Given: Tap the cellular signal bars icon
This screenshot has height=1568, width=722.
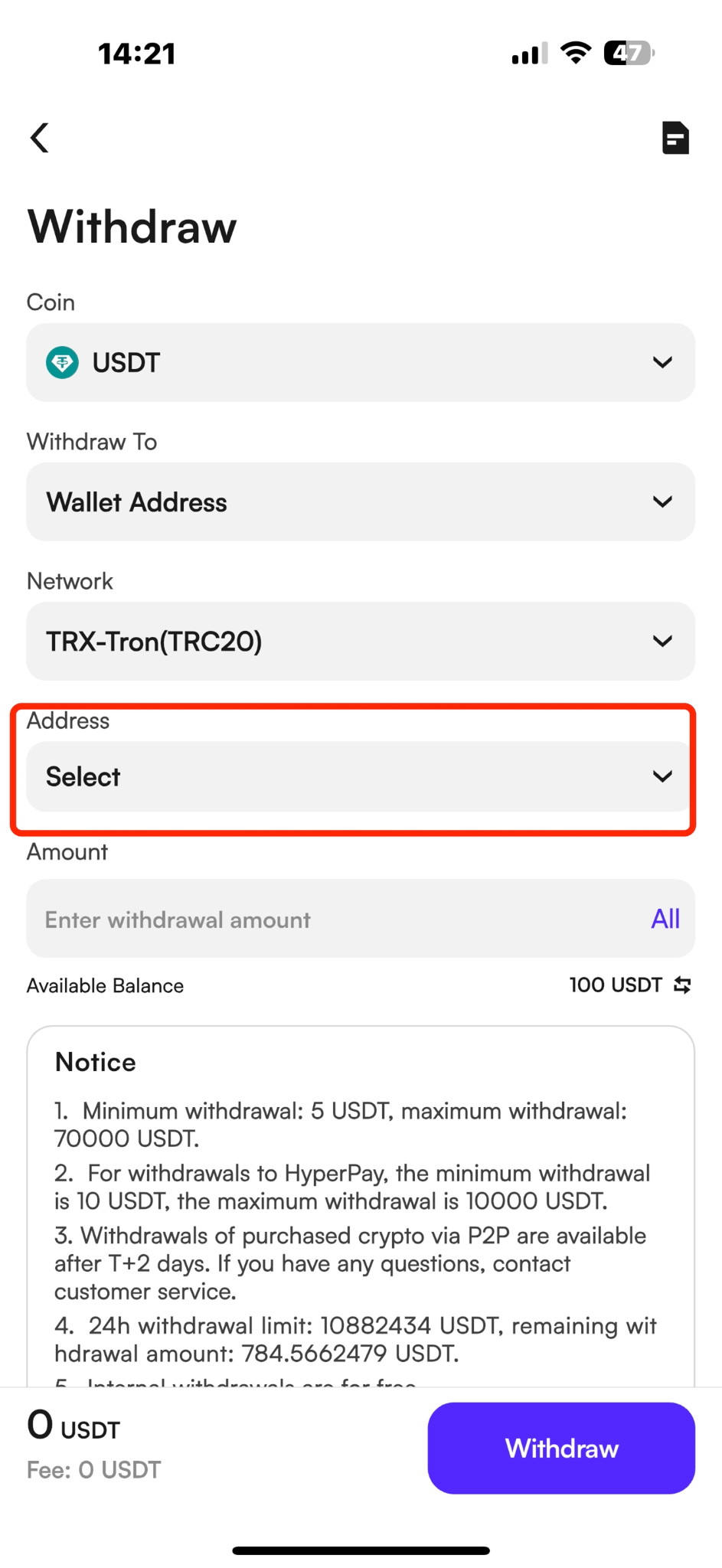Looking at the screenshot, I should (530, 54).
